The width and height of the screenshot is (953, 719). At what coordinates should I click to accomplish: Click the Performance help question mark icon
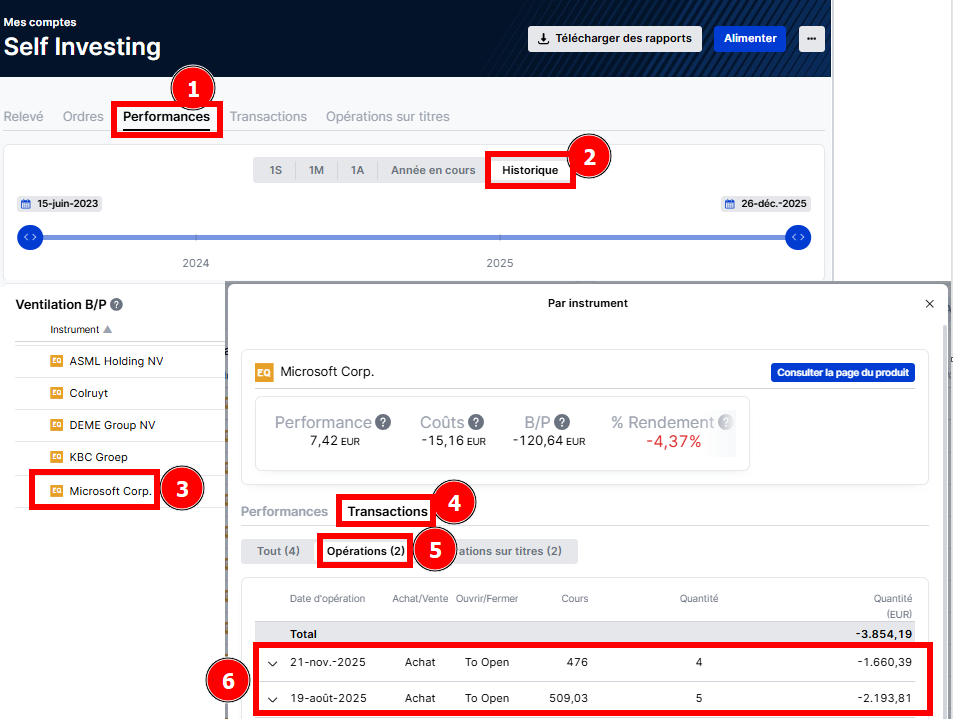383,423
